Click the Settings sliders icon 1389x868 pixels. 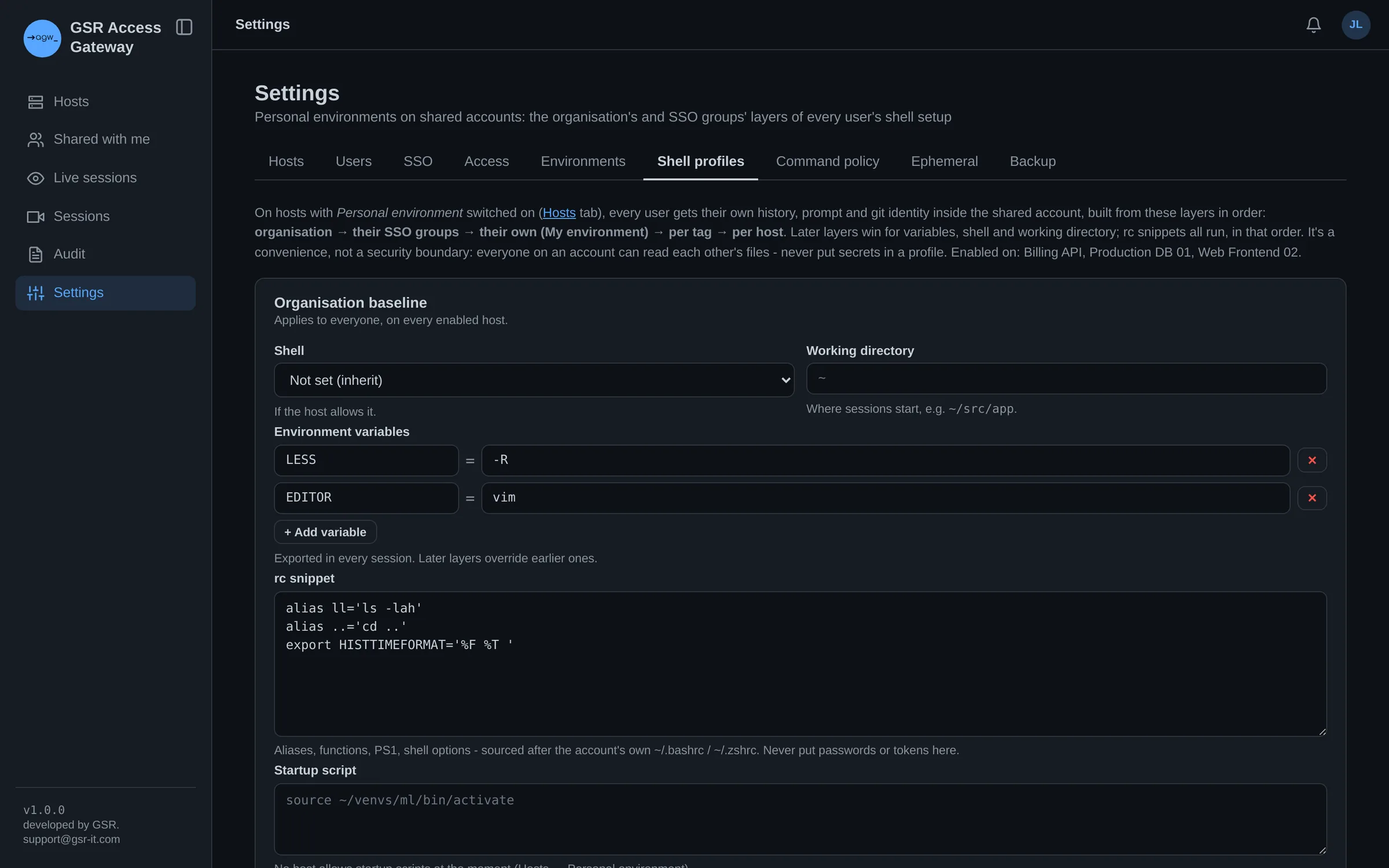35,293
